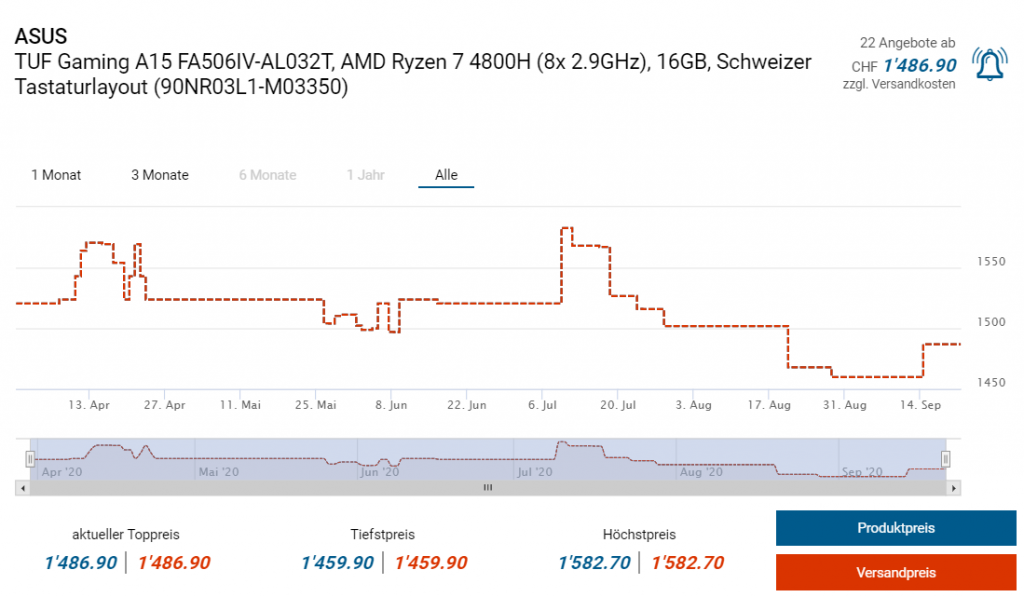Choose the 1 Jahr time range
Screen dimensions: 1024x597
[x=365, y=175]
